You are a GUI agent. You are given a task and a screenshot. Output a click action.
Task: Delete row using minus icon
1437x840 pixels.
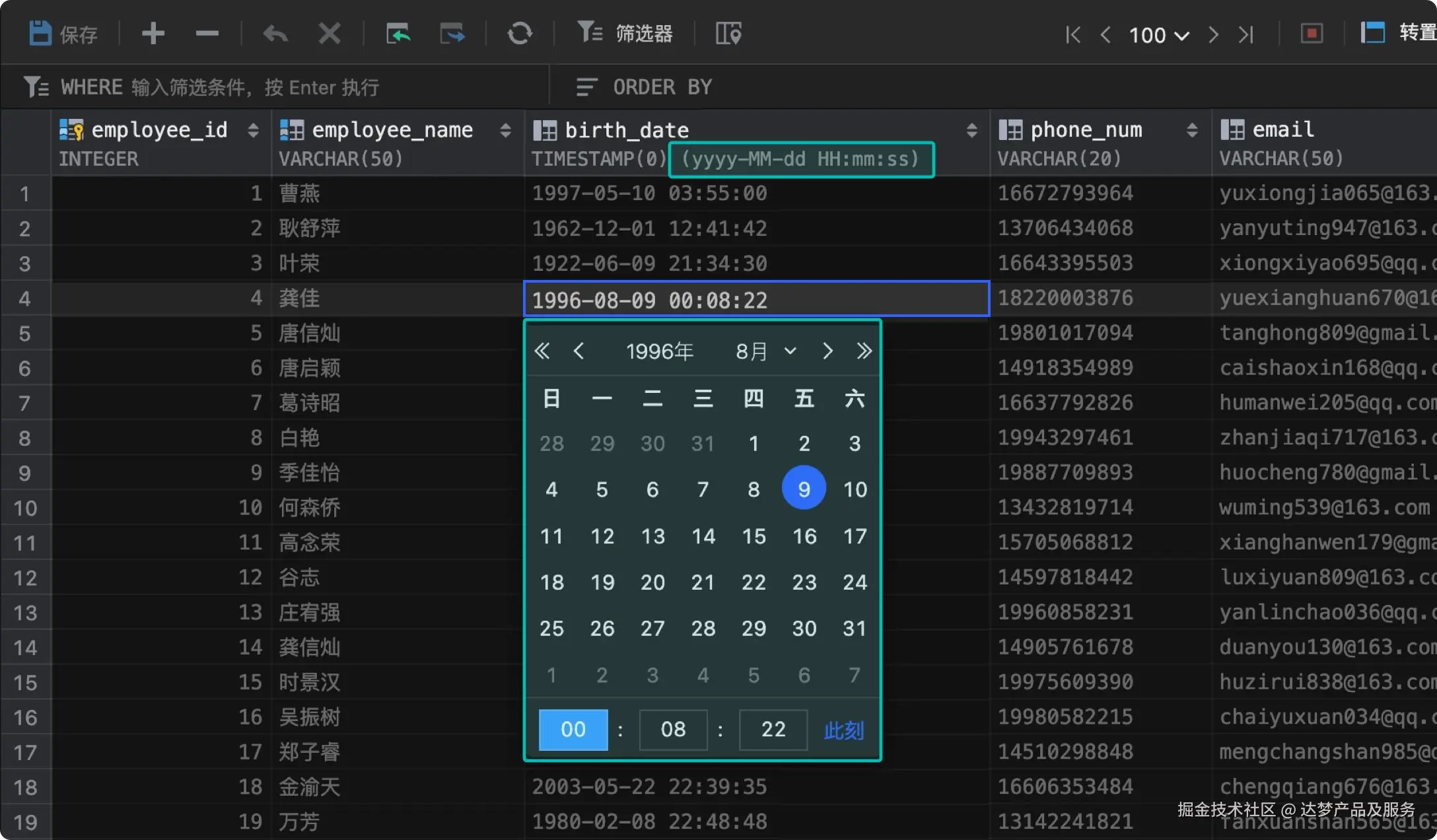[207, 33]
